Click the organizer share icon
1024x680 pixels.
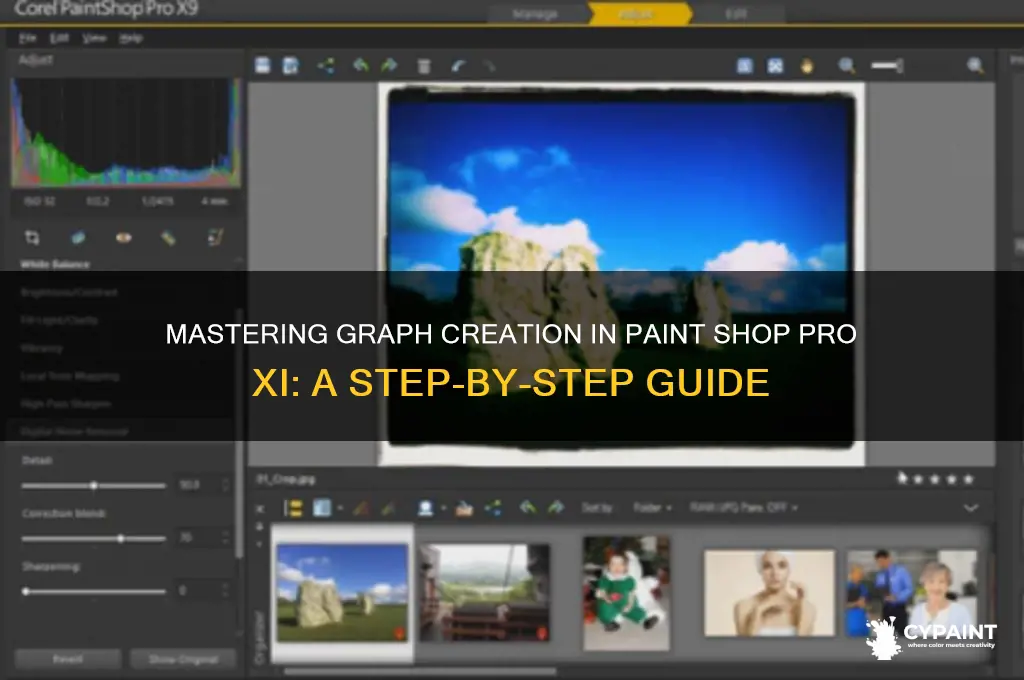click(493, 508)
